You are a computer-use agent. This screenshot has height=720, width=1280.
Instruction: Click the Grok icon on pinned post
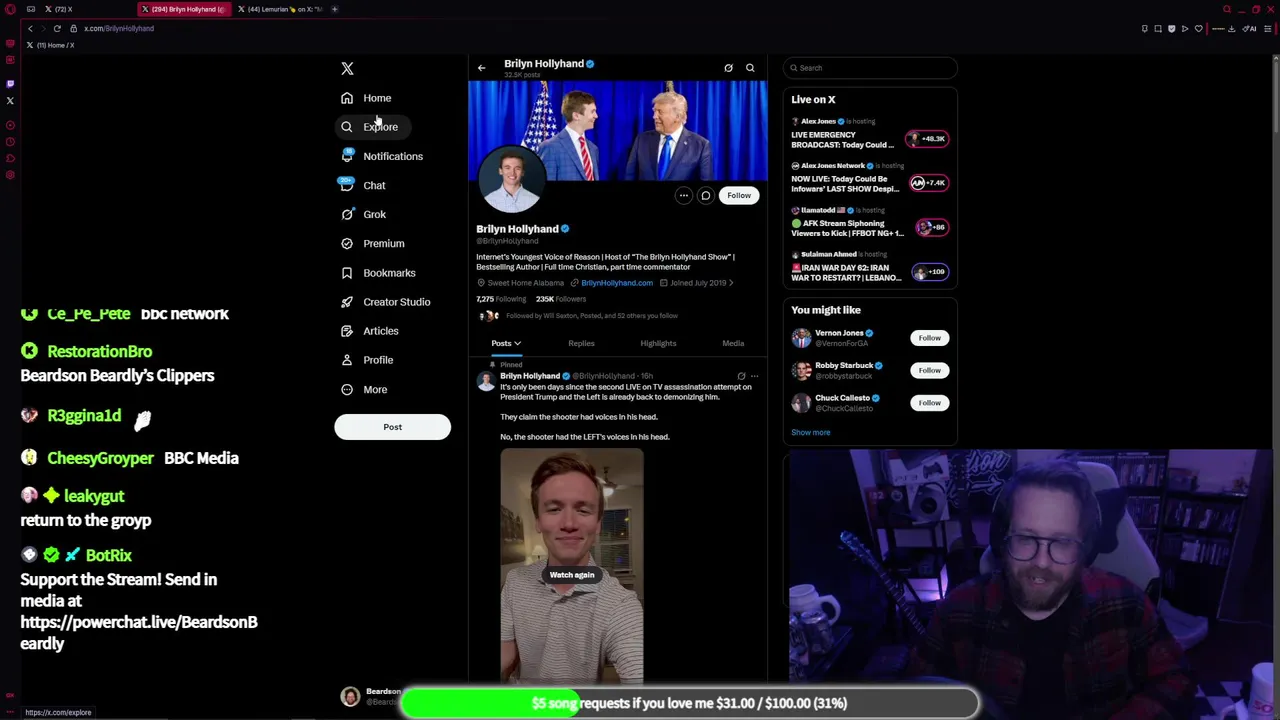click(x=741, y=376)
